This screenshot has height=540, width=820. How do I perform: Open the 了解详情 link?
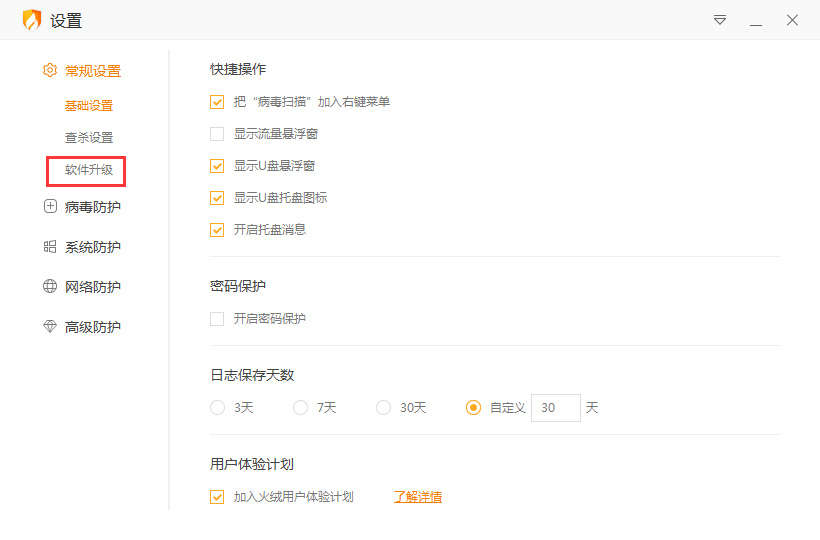pos(418,497)
